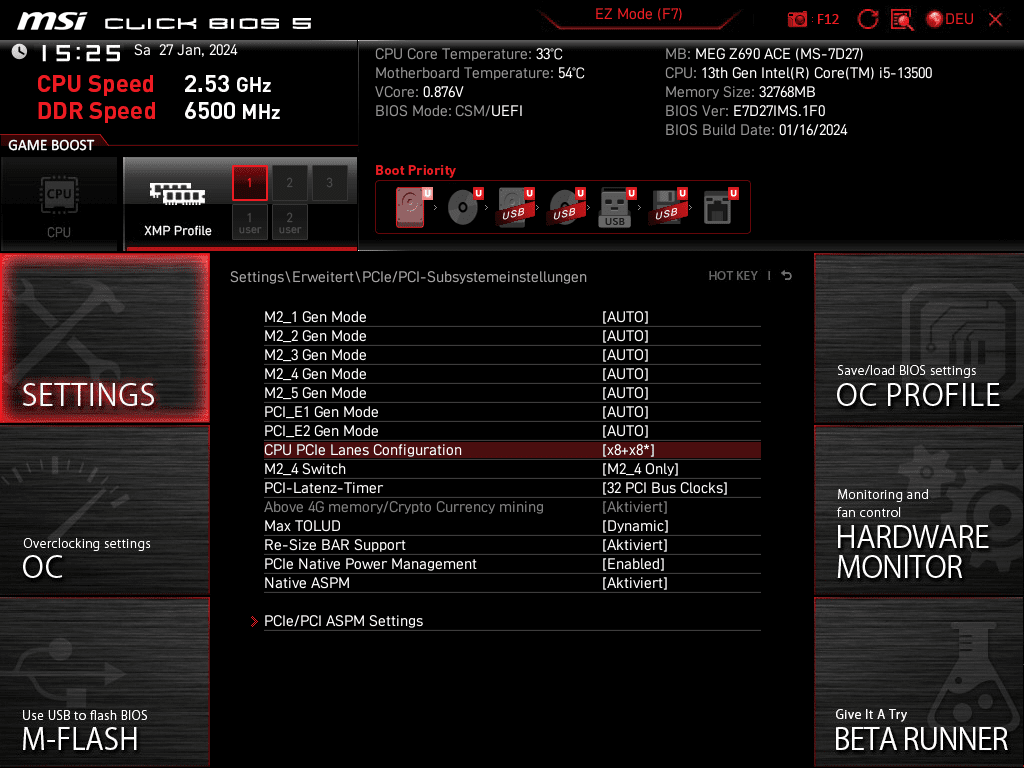Click the GAME BOOST label
Screen dimensions: 1024x768
click(x=51, y=145)
